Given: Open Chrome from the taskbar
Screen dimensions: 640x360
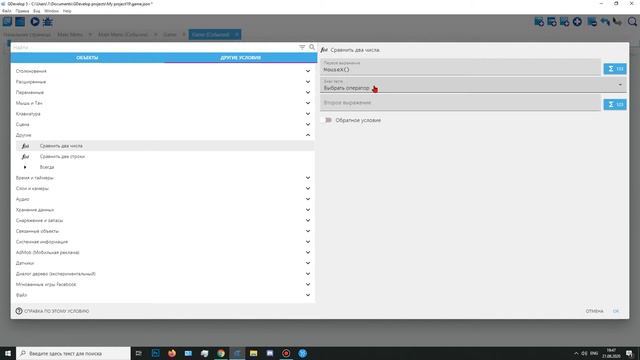Looking at the screenshot, I should pyautogui.click(x=221, y=353).
